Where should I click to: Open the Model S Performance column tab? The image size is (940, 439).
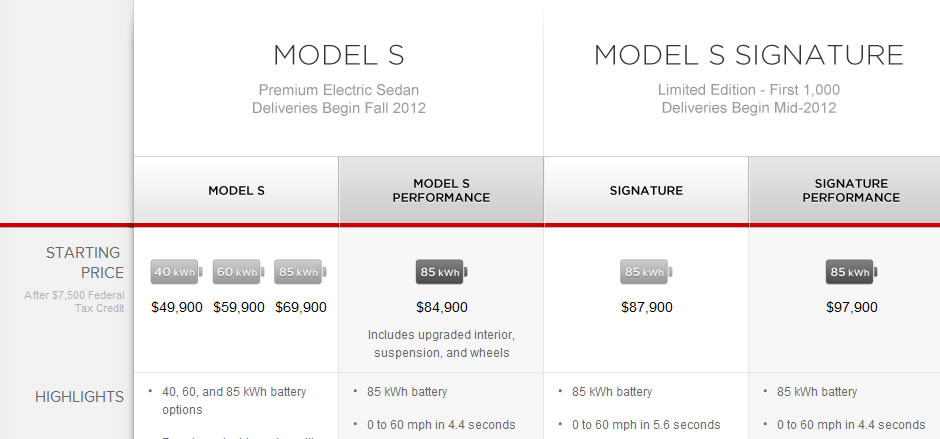441,191
